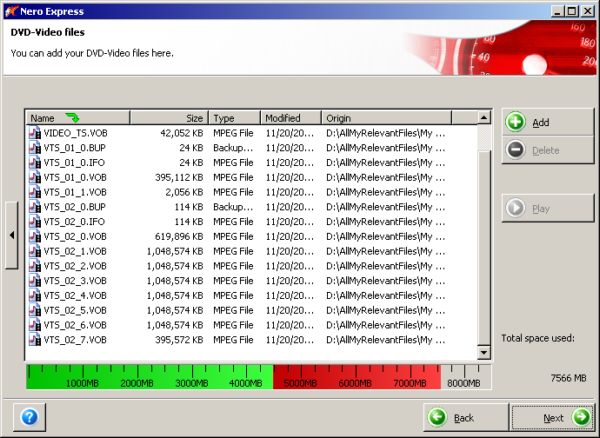Image resolution: width=600 pixels, height=438 pixels.
Task: Sort list by Origin column header
Action: pyautogui.click(x=386, y=118)
